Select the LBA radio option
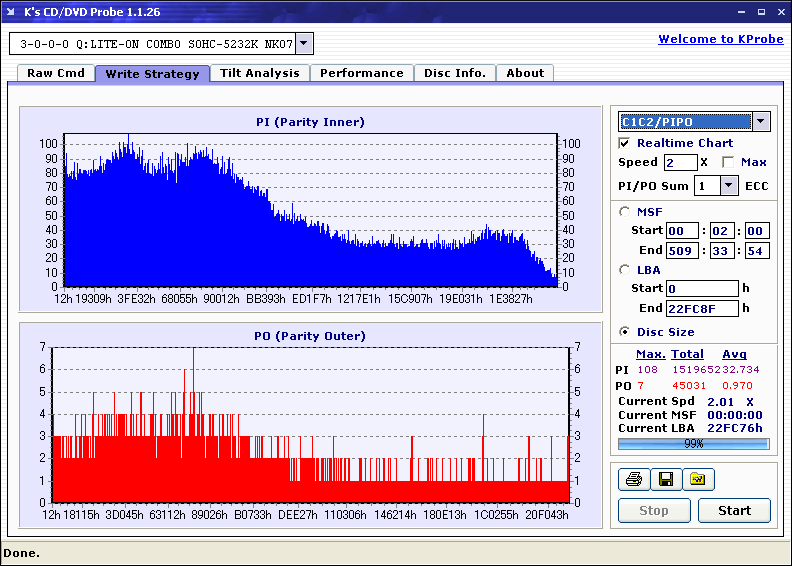Screen dimensions: 792x566 (x=625, y=270)
